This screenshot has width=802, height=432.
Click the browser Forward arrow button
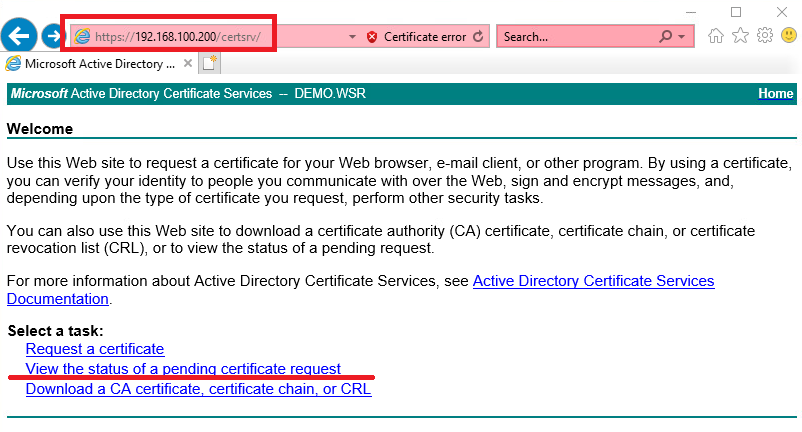pyautogui.click(x=52, y=36)
